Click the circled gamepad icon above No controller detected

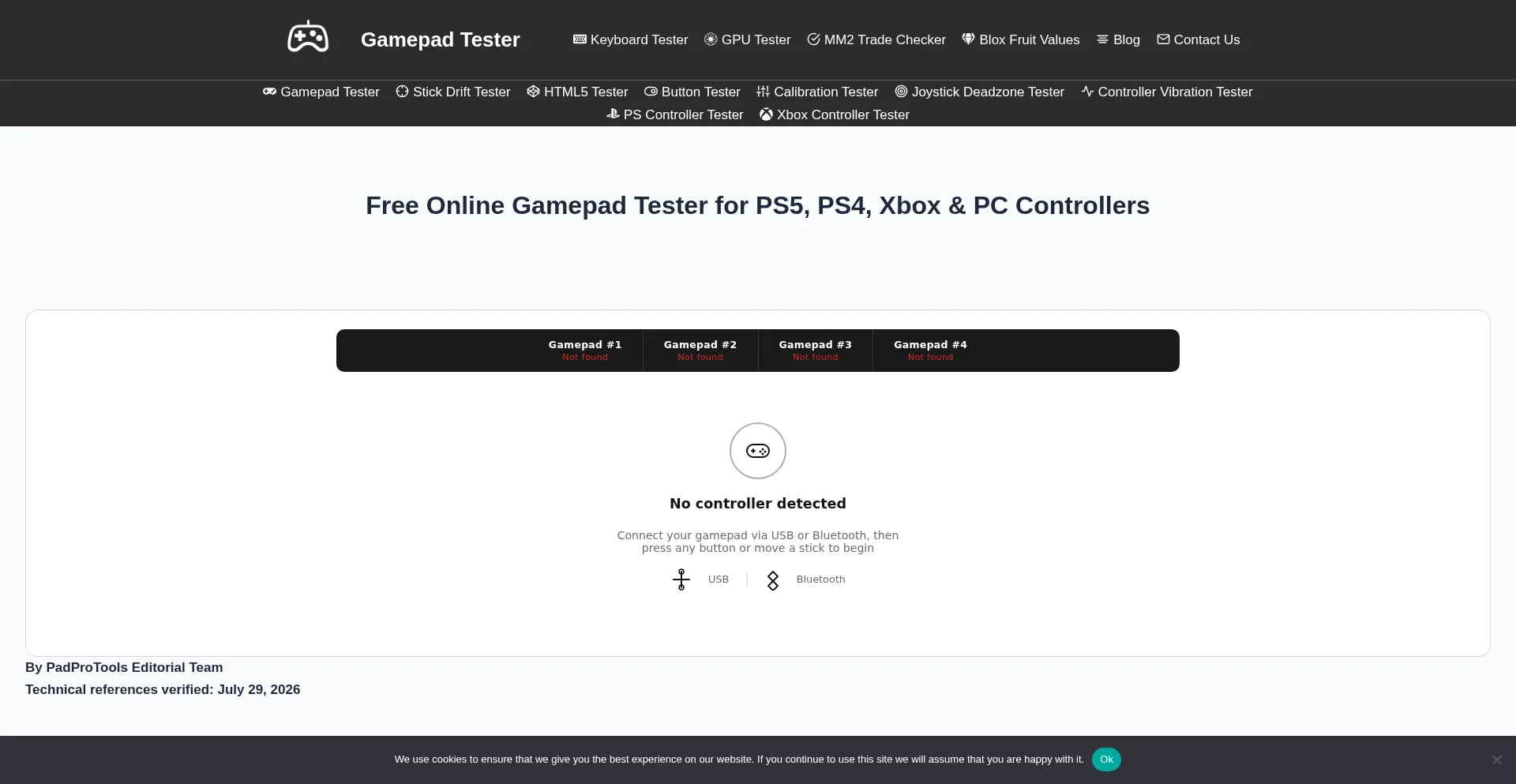click(x=758, y=451)
